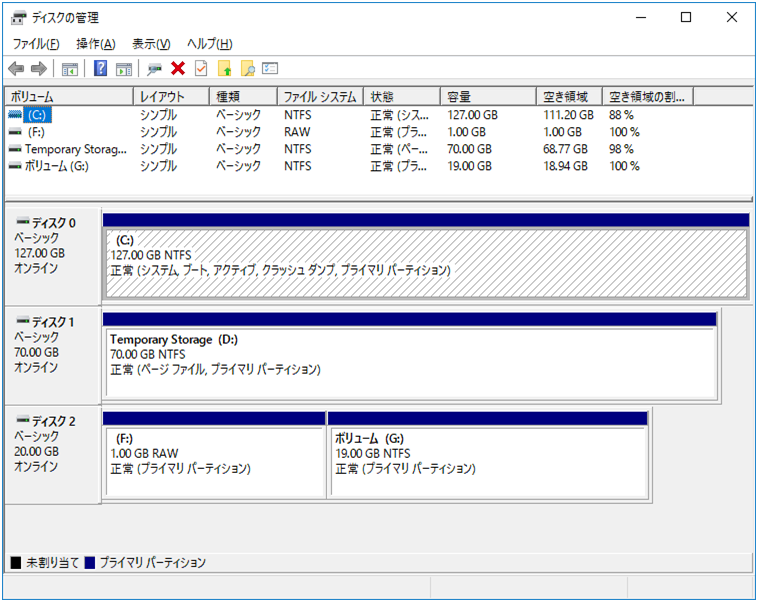
Task: Click the Forward arrow toolbar icon
Action: coord(39,69)
